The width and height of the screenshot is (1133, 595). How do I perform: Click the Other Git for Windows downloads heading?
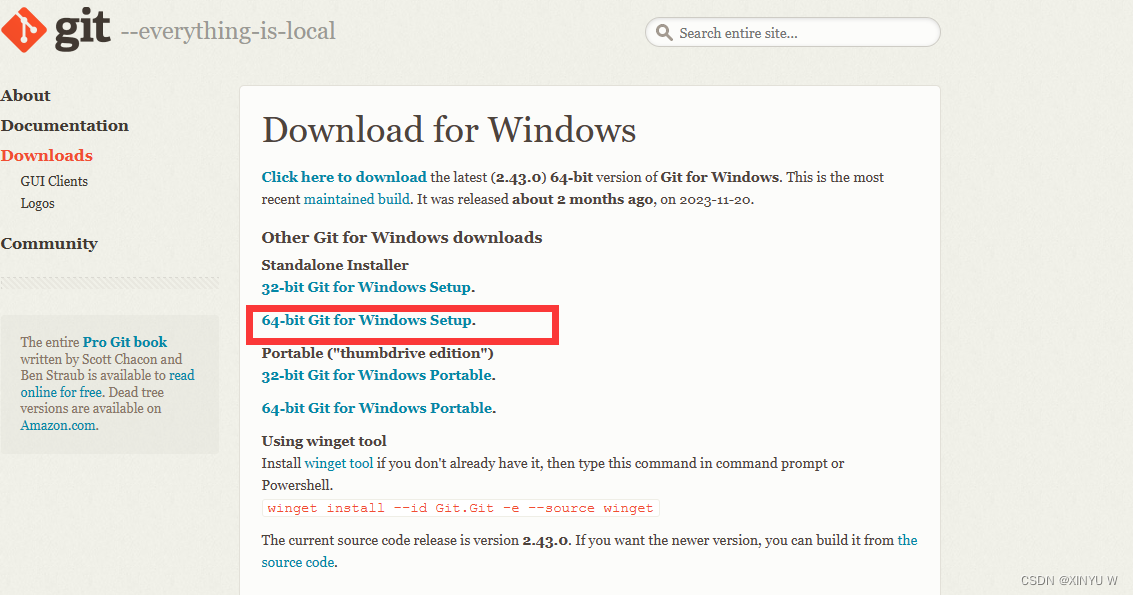(402, 238)
